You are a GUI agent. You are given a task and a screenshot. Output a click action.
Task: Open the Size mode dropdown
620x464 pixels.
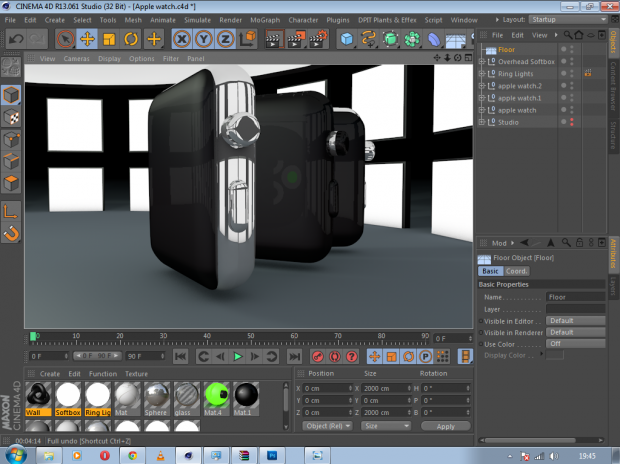pos(386,426)
